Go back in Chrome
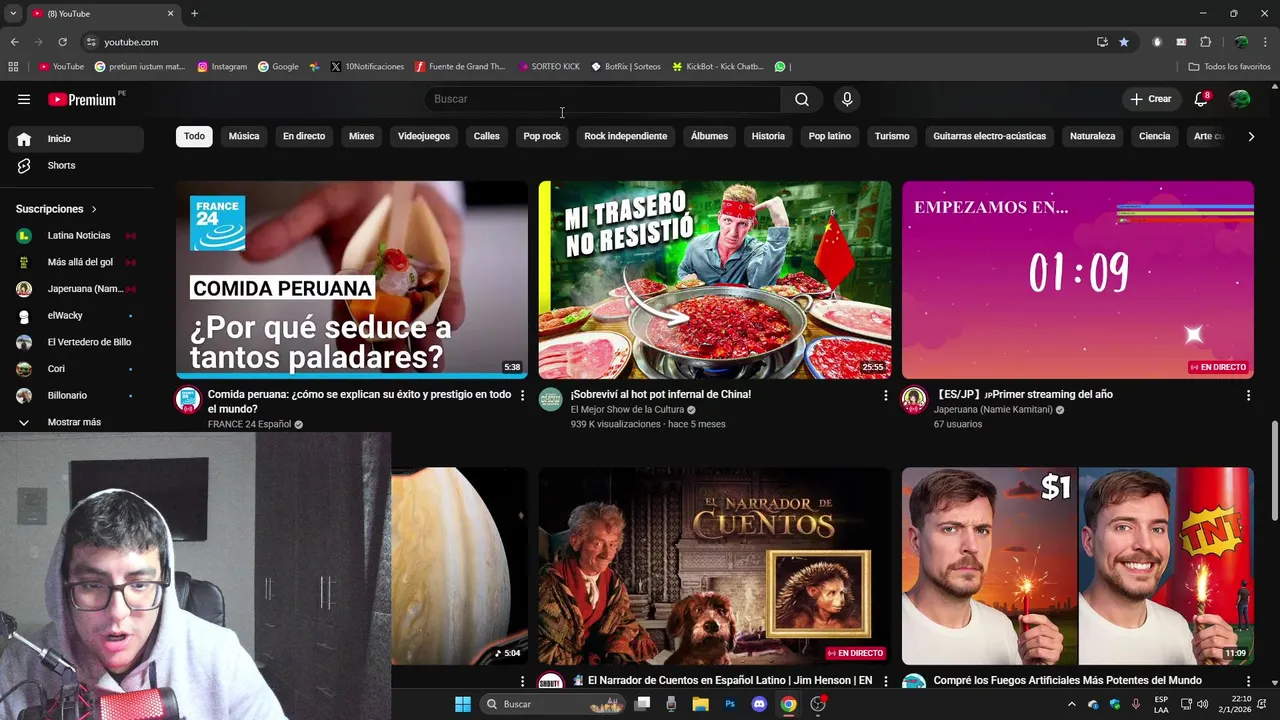This screenshot has height=720, width=1280. click(14, 42)
